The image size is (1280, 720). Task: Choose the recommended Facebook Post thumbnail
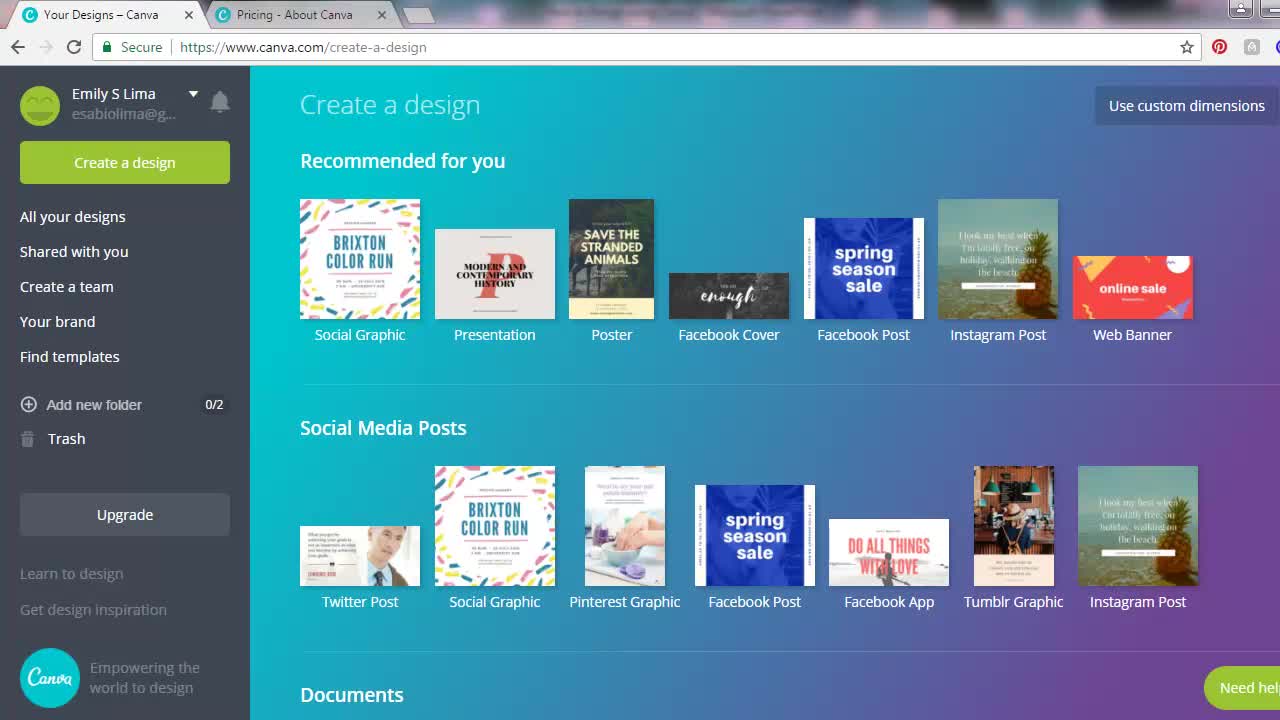(864, 268)
